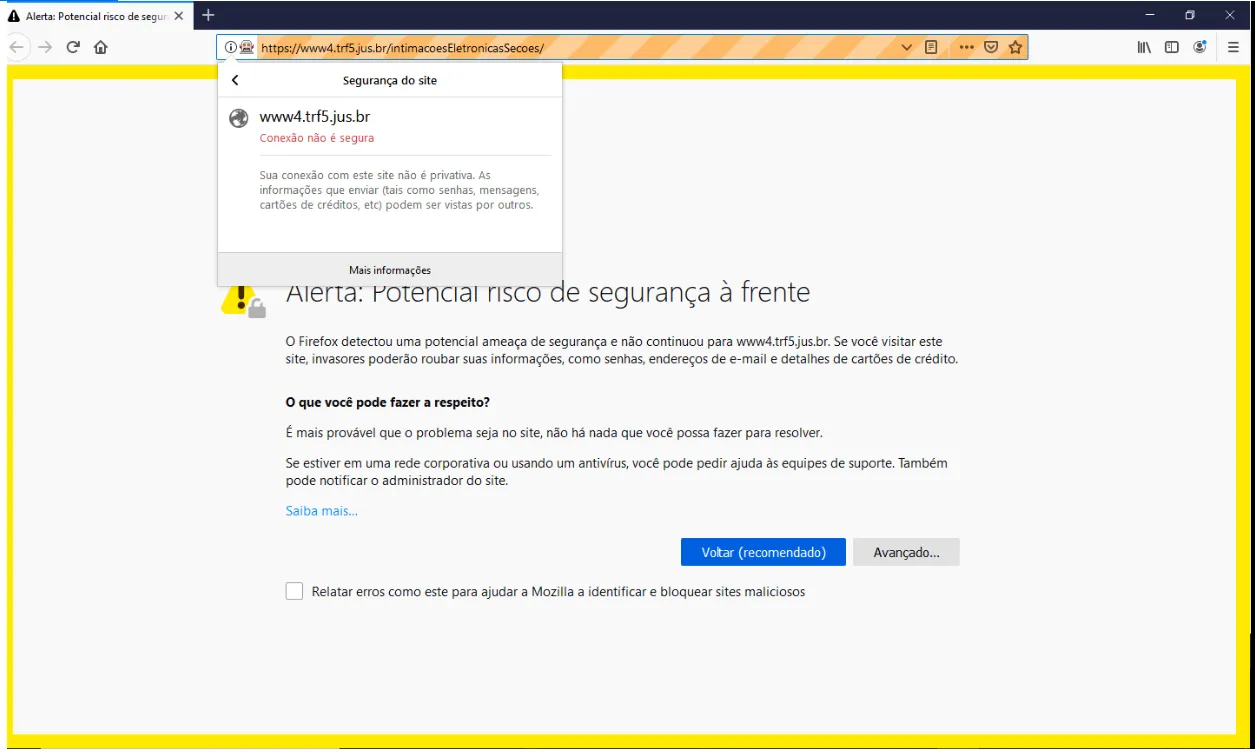The image size is (1255, 752).
Task: Click Mais informações in site security panel
Action: 390,270
